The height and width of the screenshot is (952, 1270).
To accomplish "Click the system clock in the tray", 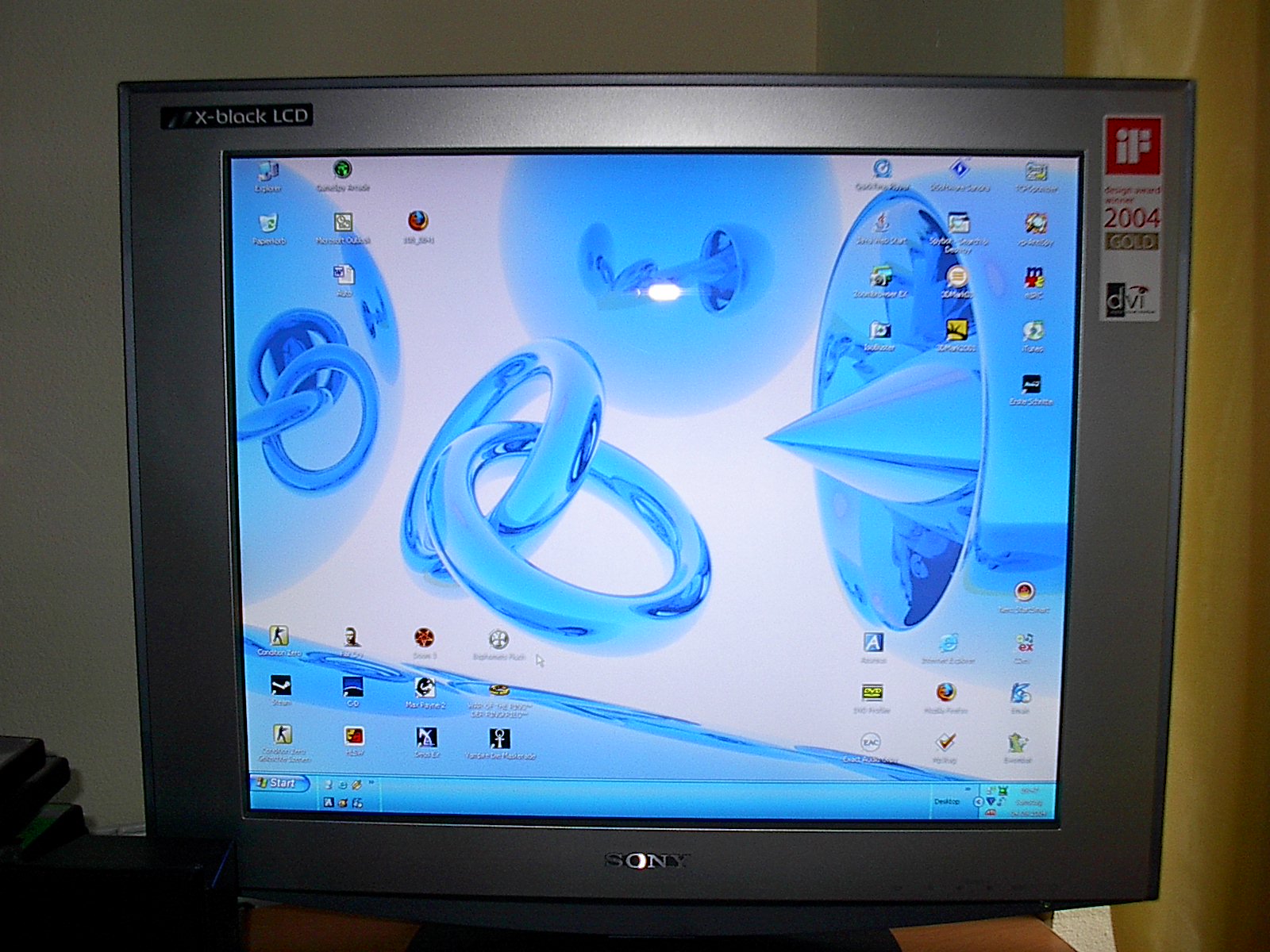I will click(1029, 802).
